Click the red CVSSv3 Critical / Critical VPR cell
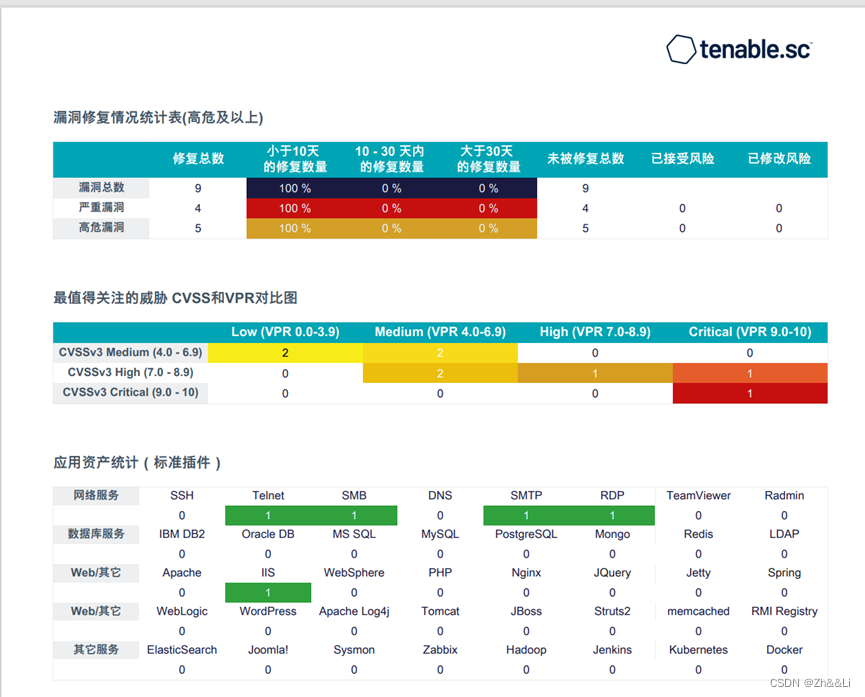The image size is (865, 697). pos(750,393)
